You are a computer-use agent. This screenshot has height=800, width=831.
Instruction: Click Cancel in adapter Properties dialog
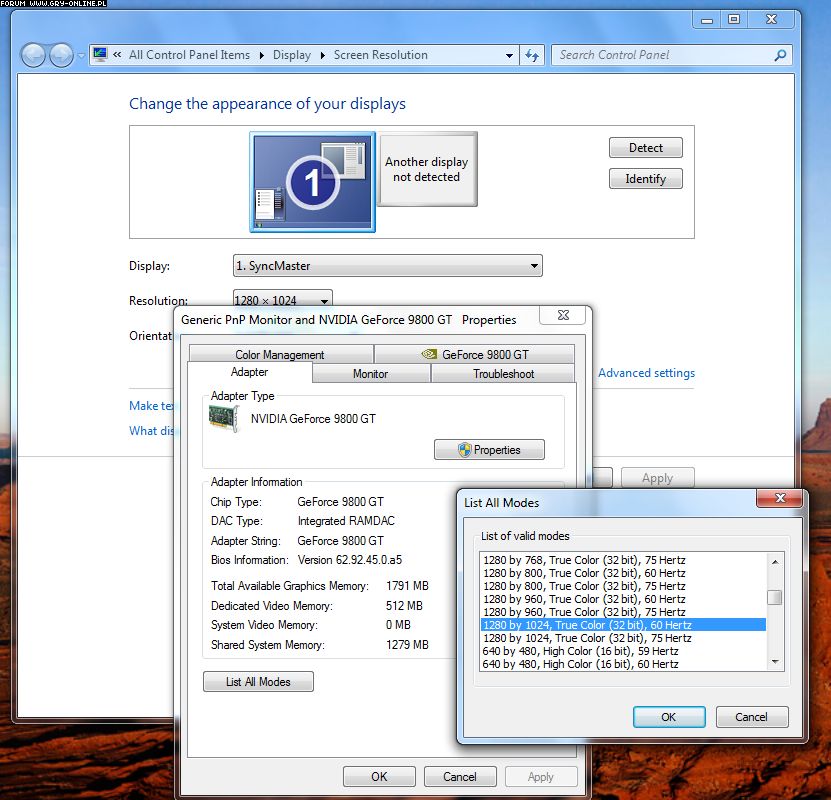[460, 777]
